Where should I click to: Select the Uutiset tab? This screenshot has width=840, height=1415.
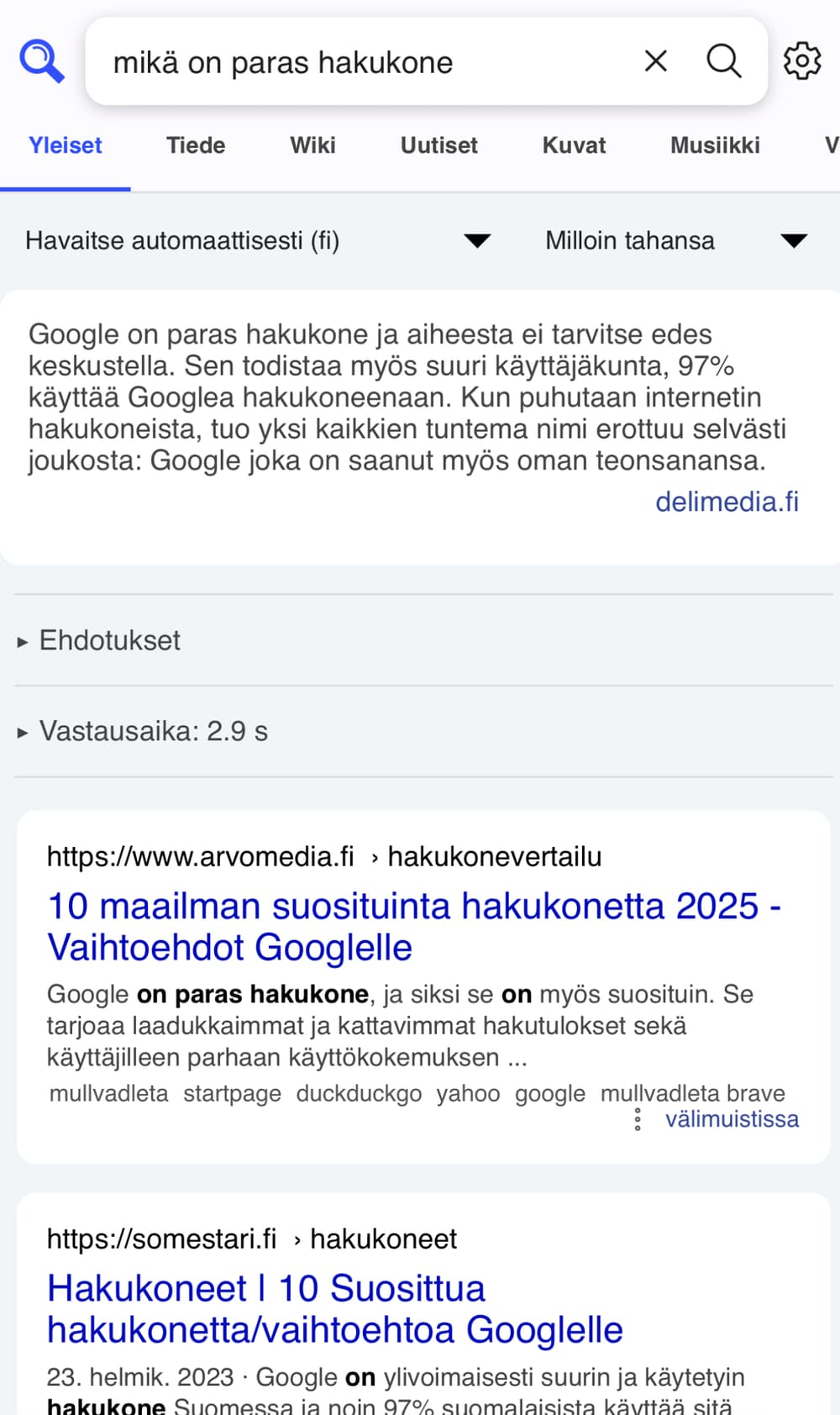[x=438, y=145]
